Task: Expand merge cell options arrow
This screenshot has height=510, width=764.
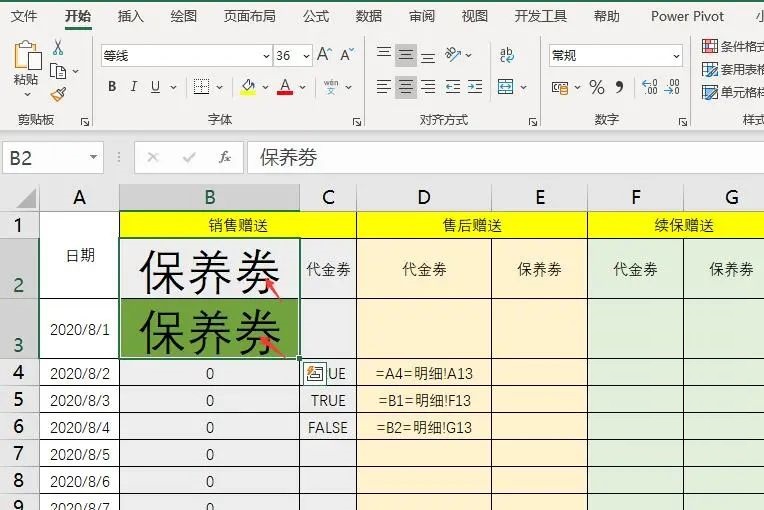Action: point(523,88)
